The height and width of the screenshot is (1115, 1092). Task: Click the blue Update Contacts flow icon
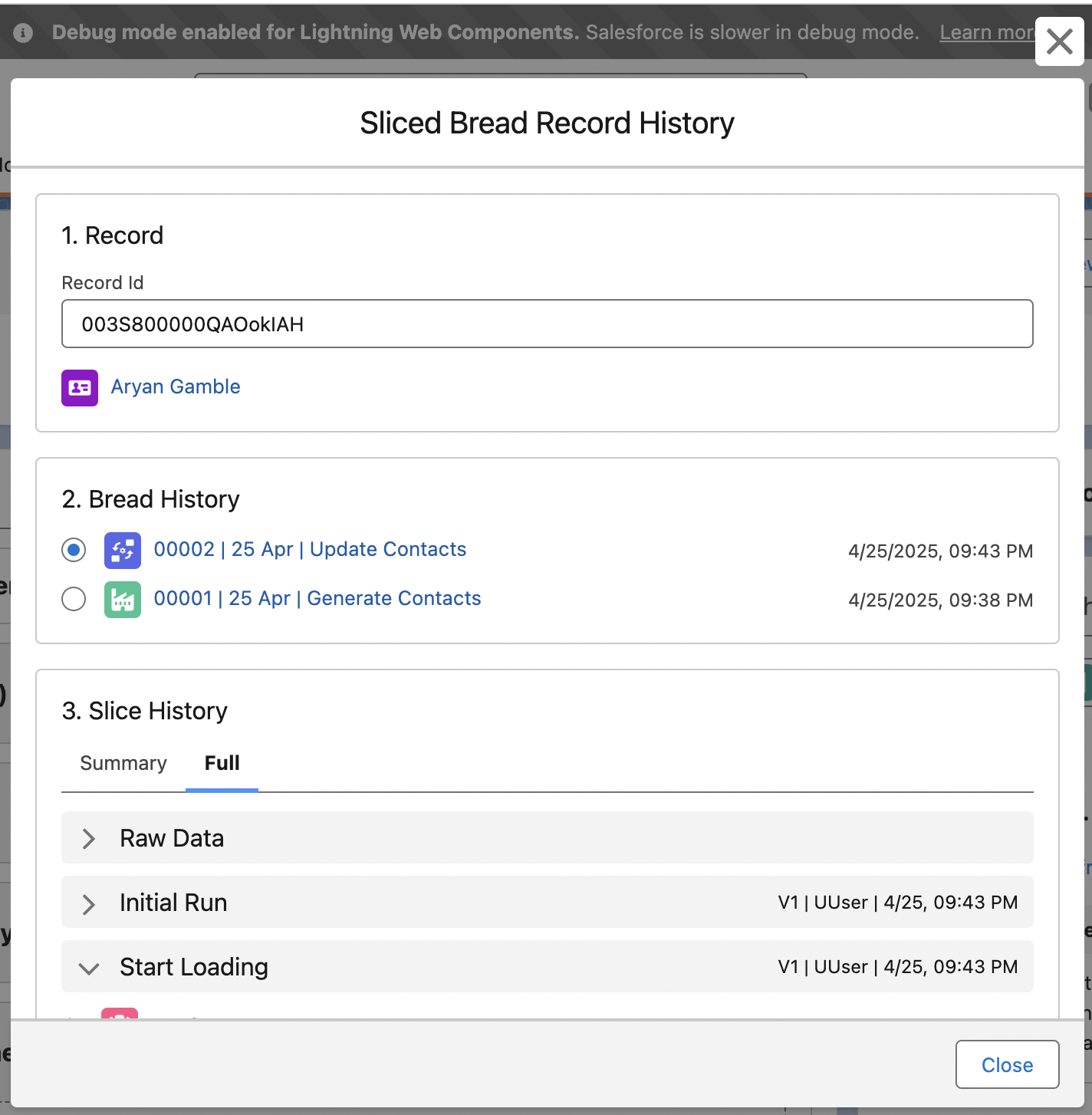123,550
